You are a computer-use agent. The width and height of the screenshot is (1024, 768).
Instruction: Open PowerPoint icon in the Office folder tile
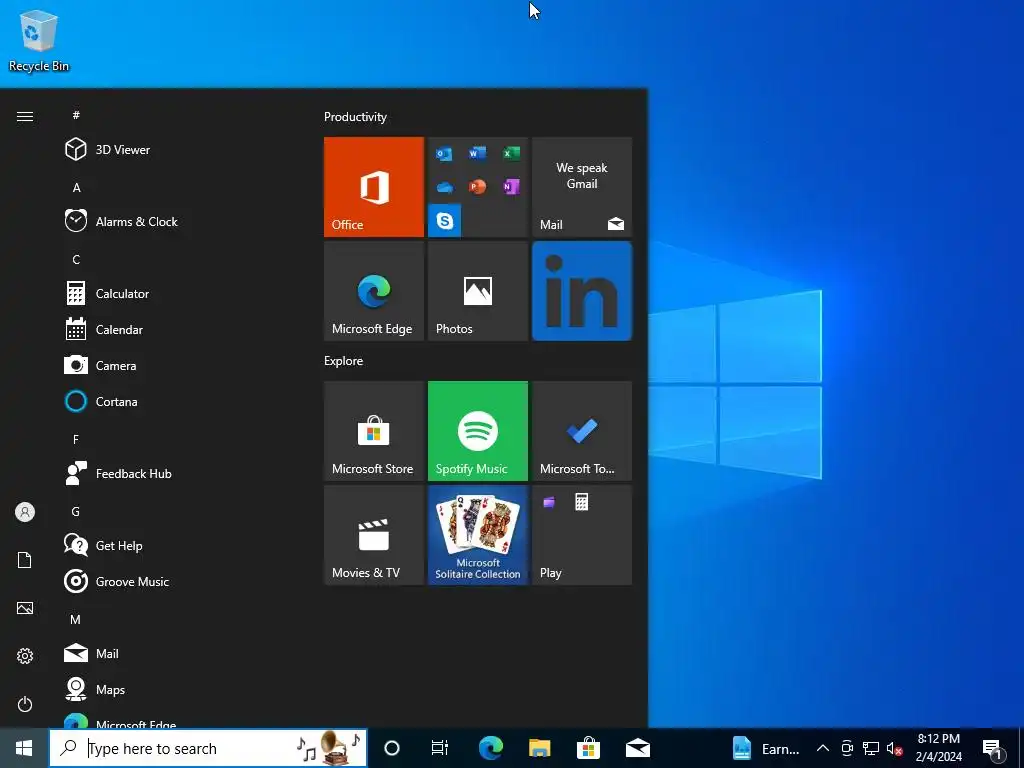coord(477,187)
